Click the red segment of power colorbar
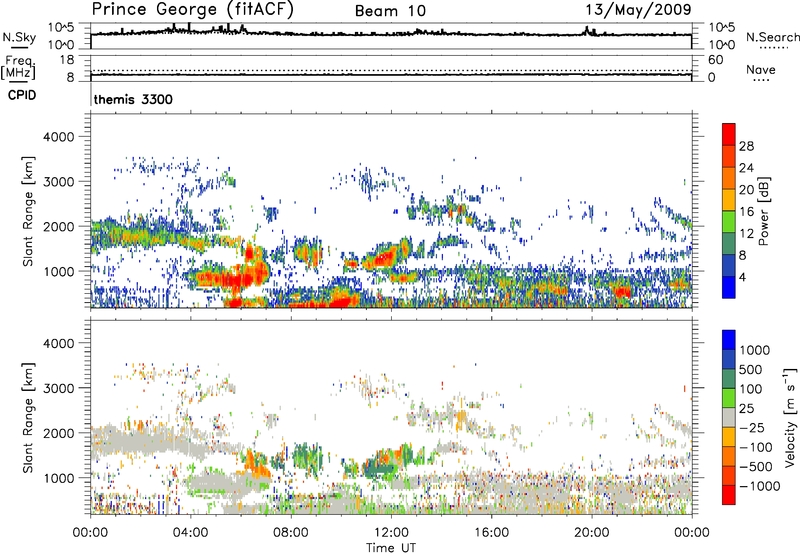This screenshot has width=800, height=554. click(729, 135)
